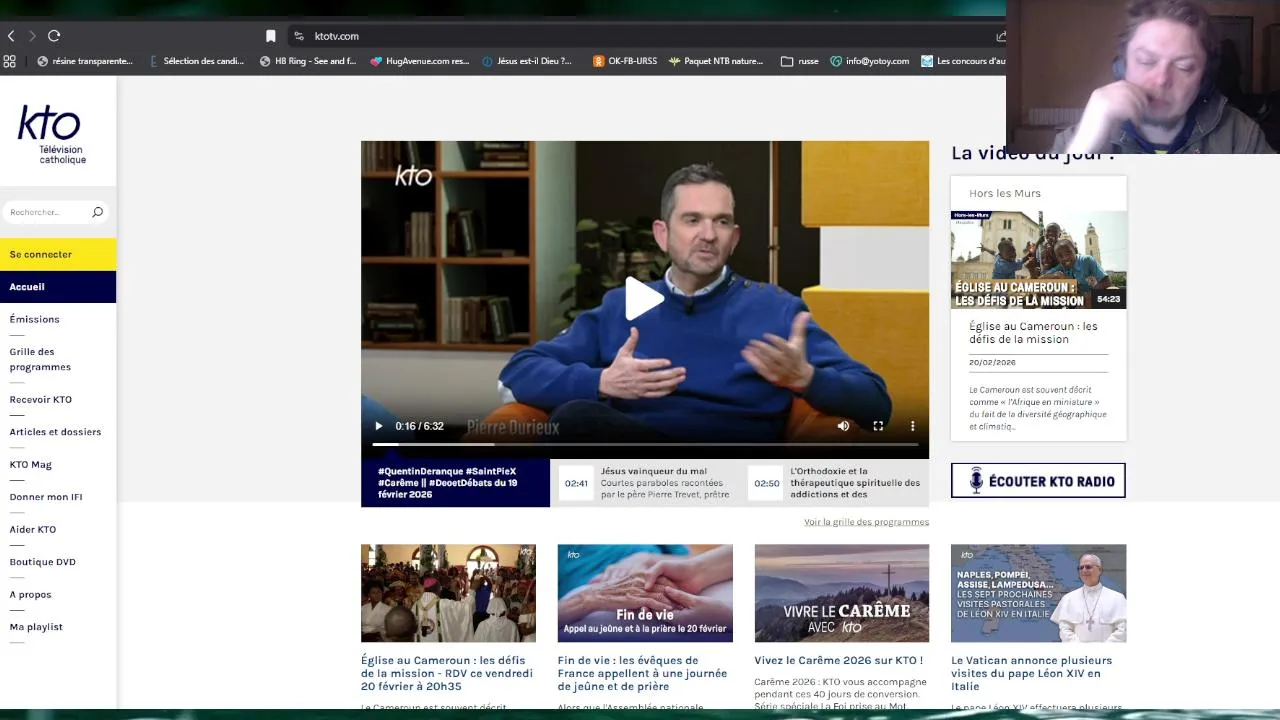Open the 'Paquet NTB nature...' bookmark
The height and width of the screenshot is (720, 1280).
click(x=716, y=61)
